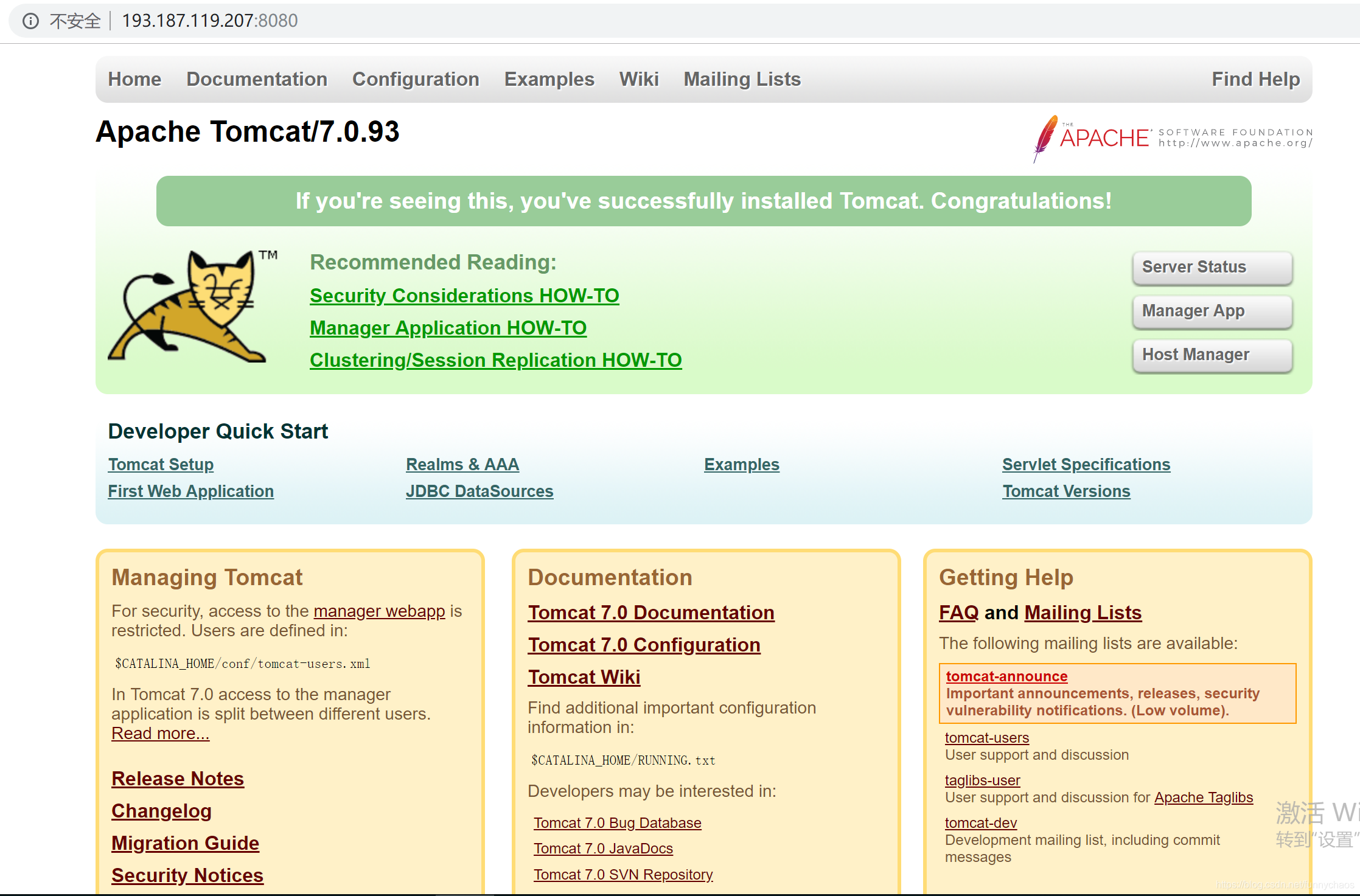Click the Tomcat cat mascot image
The image size is (1360, 896).
click(193, 306)
